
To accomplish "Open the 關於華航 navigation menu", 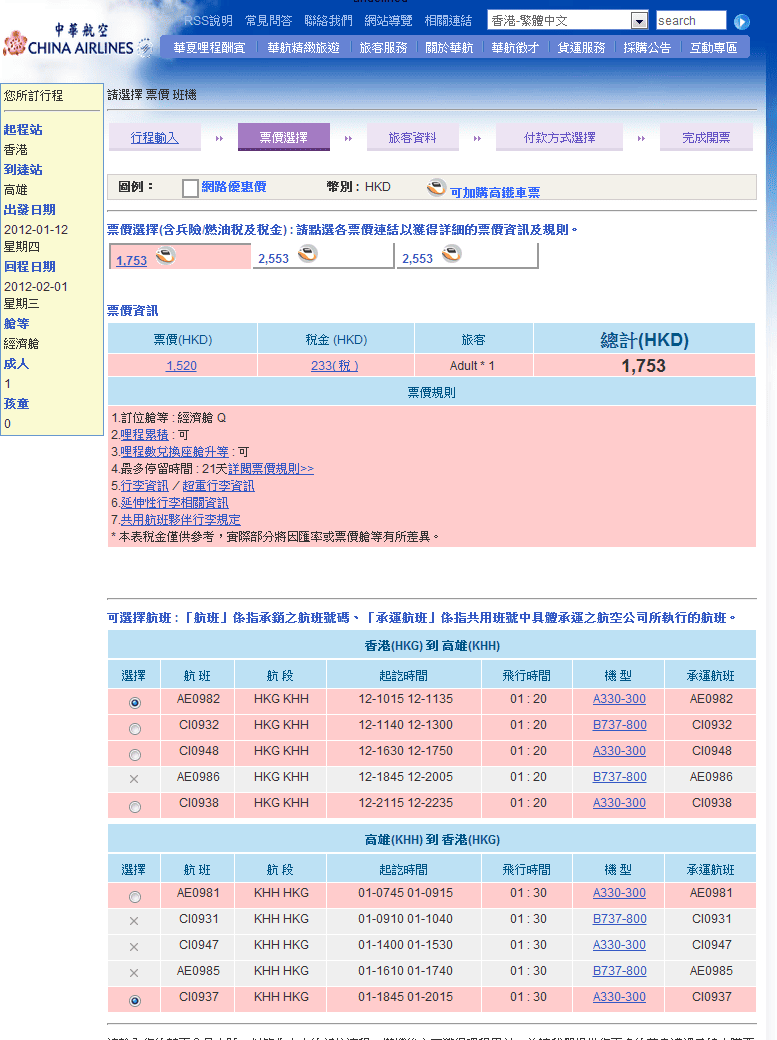I will coord(449,48).
